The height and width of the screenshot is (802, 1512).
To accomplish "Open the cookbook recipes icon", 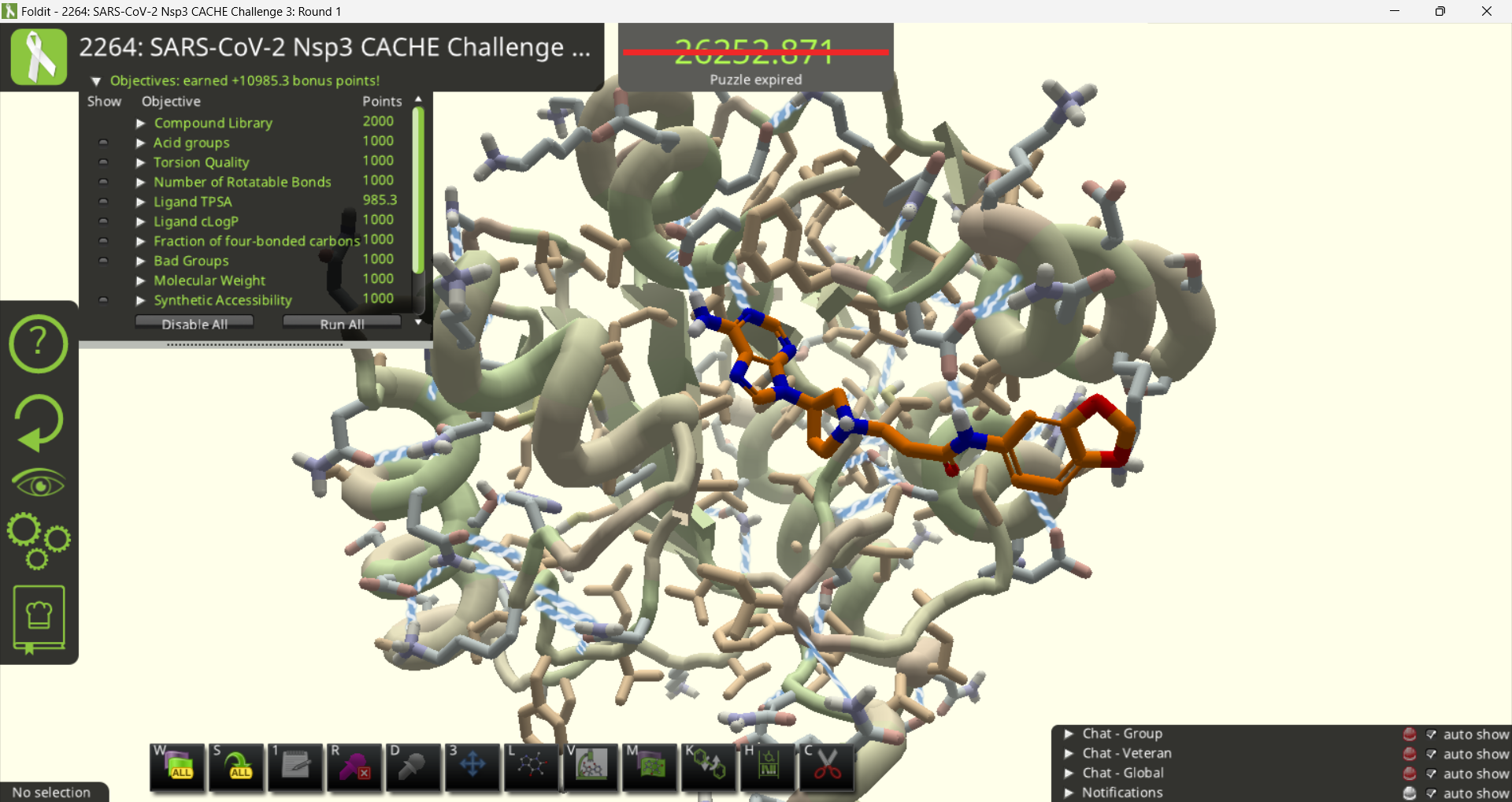I will pos(38,619).
